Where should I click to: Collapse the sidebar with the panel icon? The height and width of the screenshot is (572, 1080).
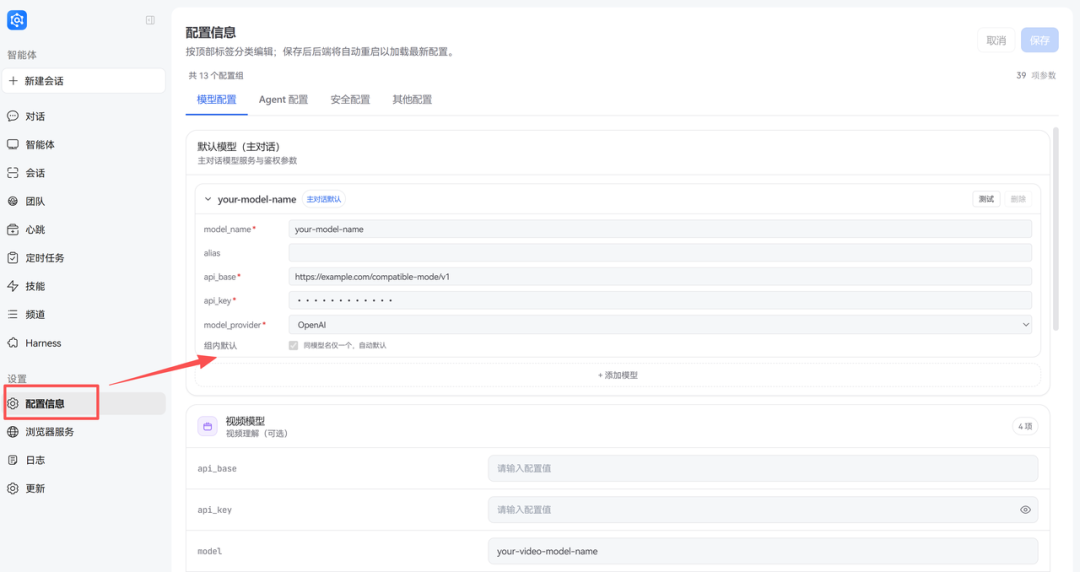pos(150,20)
